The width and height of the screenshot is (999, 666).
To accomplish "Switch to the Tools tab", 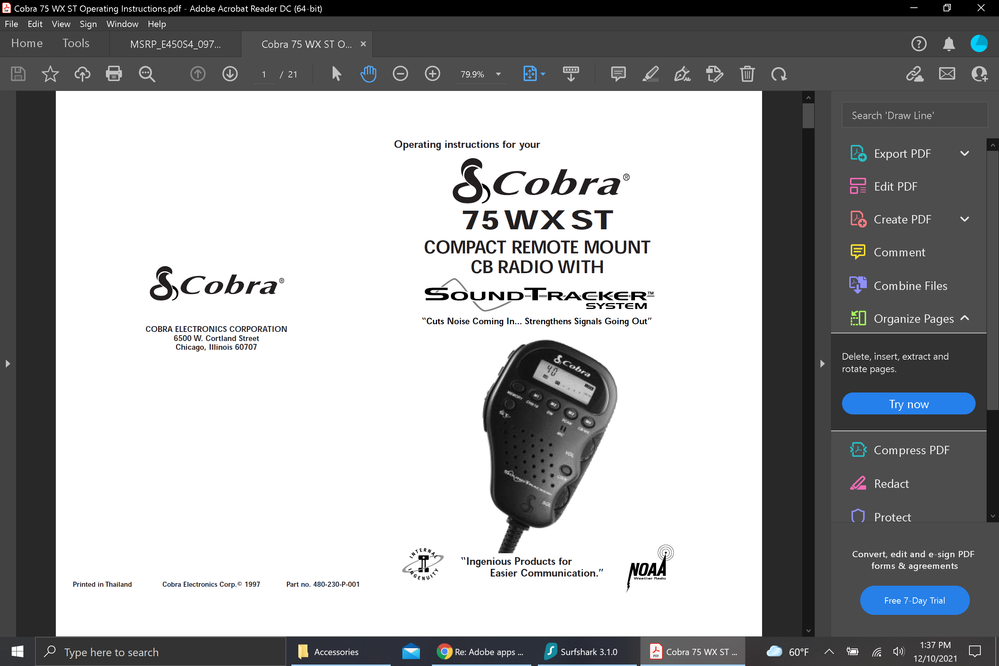I will click(76, 43).
